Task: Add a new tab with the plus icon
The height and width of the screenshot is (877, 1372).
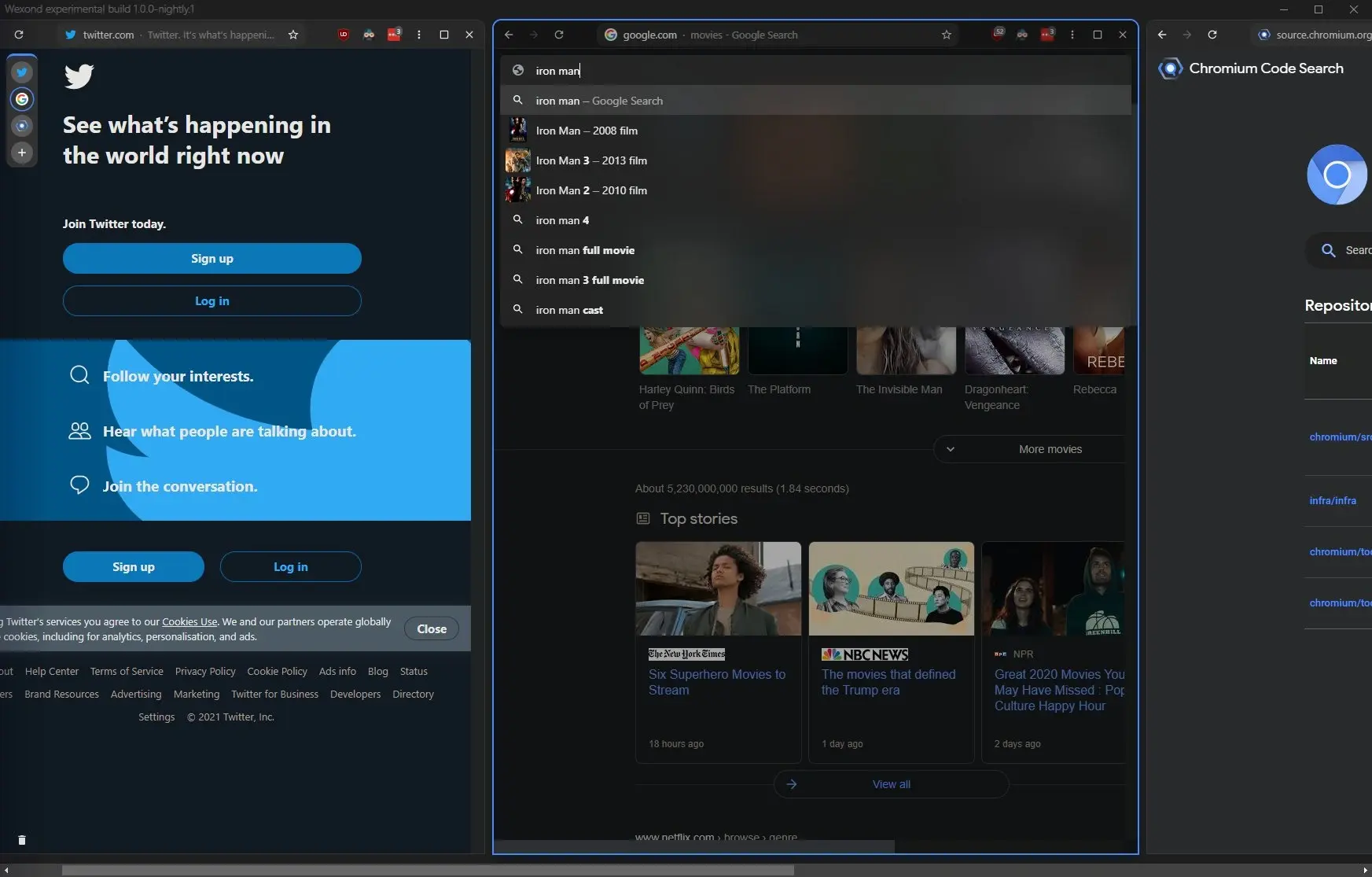Action: pos(22,153)
